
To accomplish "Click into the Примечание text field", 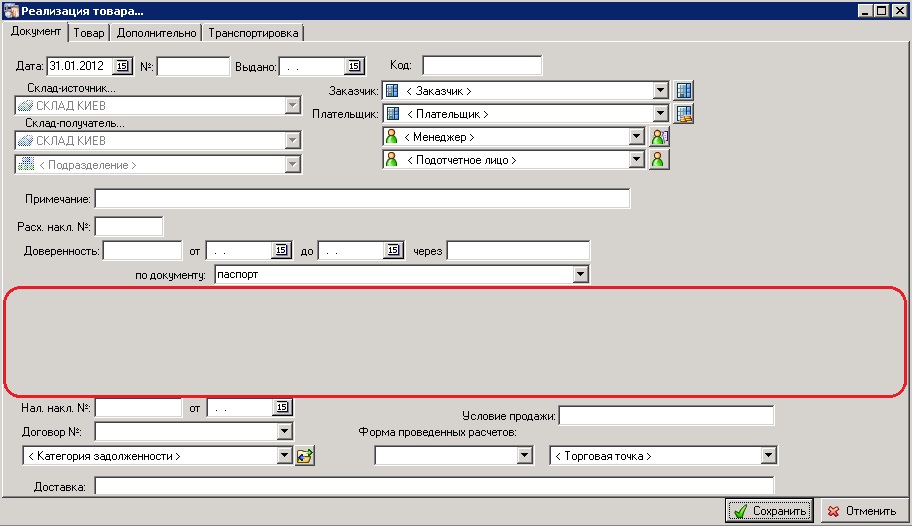I will point(362,199).
